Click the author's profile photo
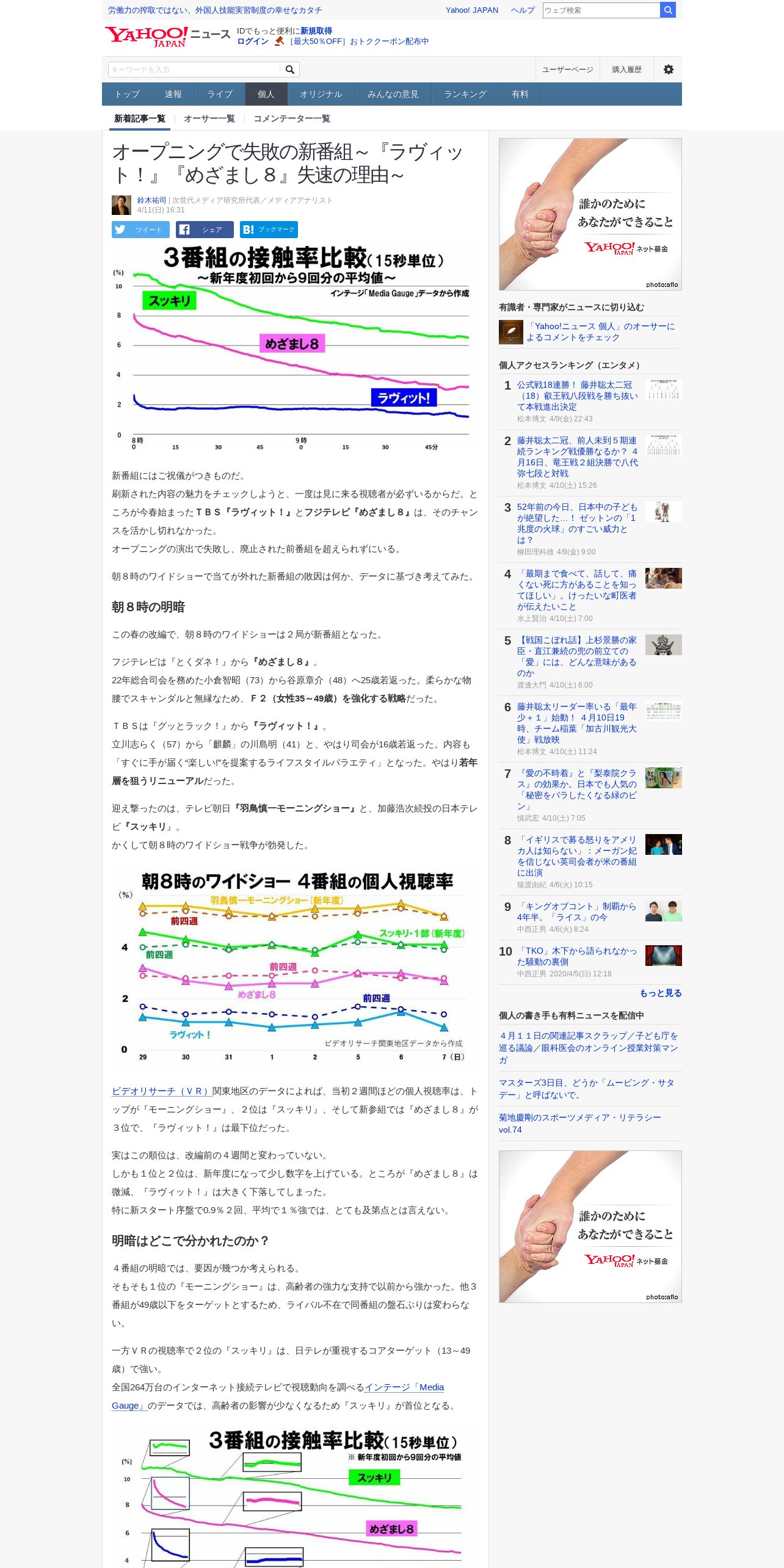This screenshot has width=784, height=1568. point(122,205)
